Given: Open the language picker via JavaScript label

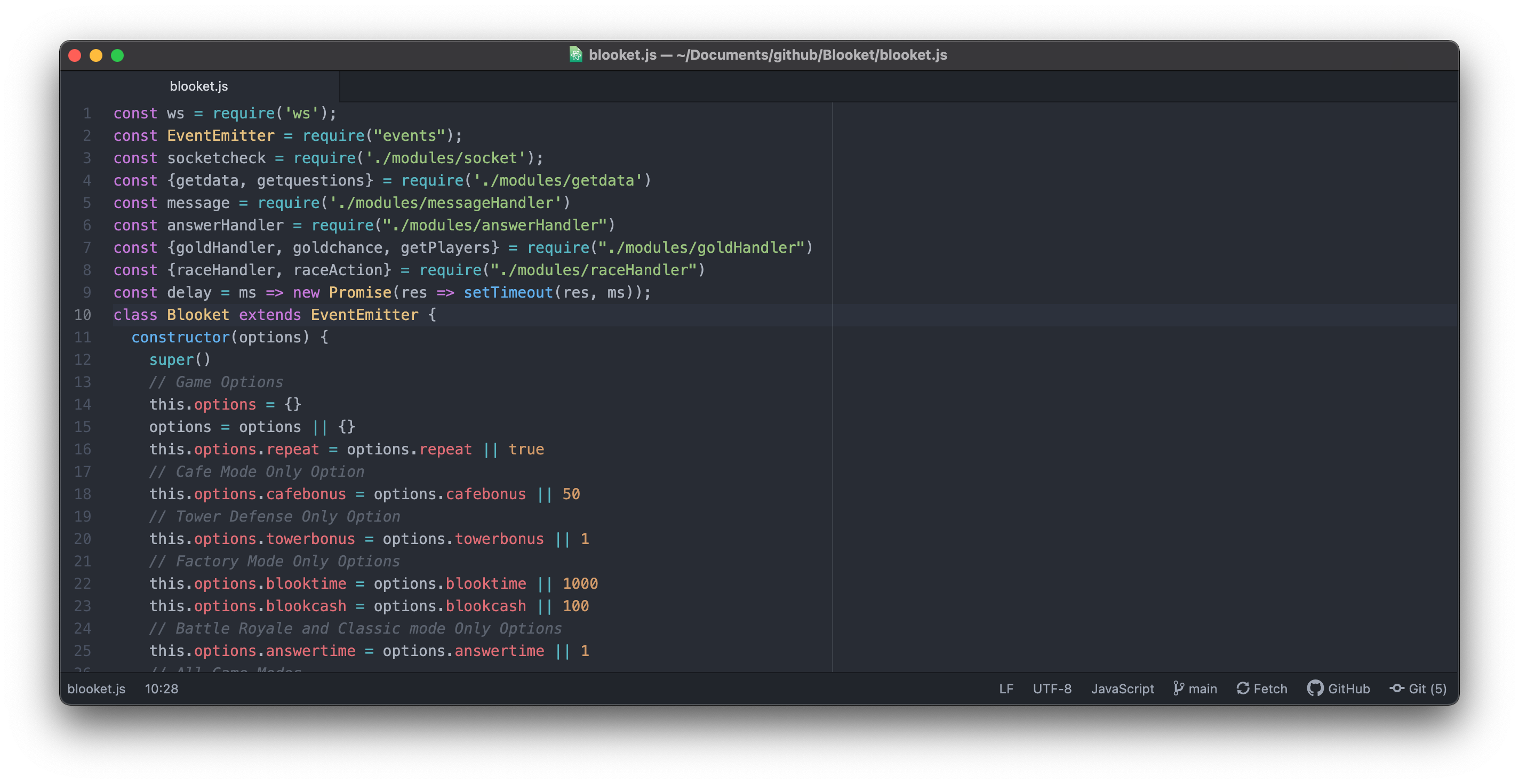Looking at the screenshot, I should pos(1122,688).
